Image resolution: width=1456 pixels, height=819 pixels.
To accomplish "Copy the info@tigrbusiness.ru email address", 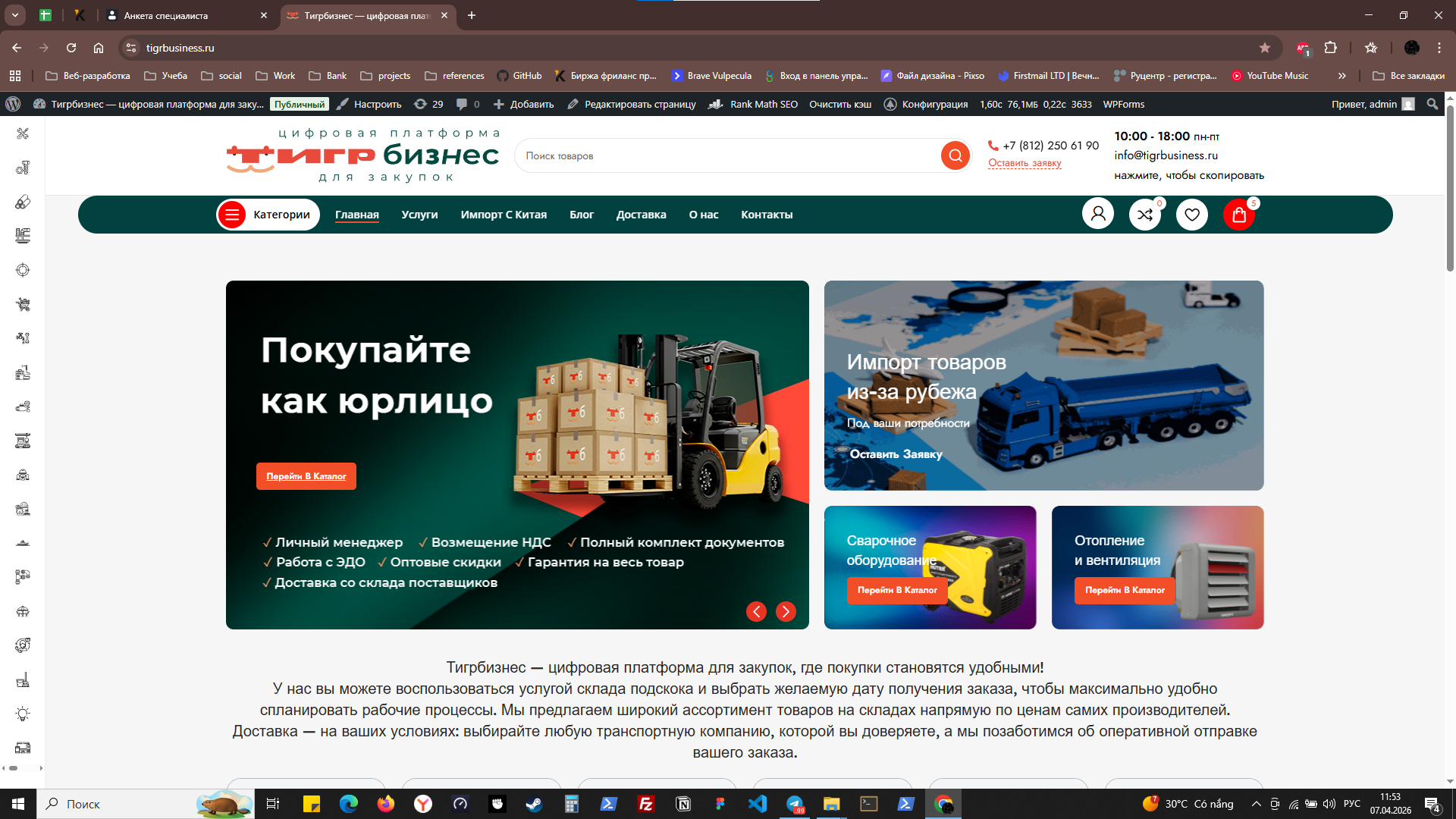I will click(x=1166, y=155).
